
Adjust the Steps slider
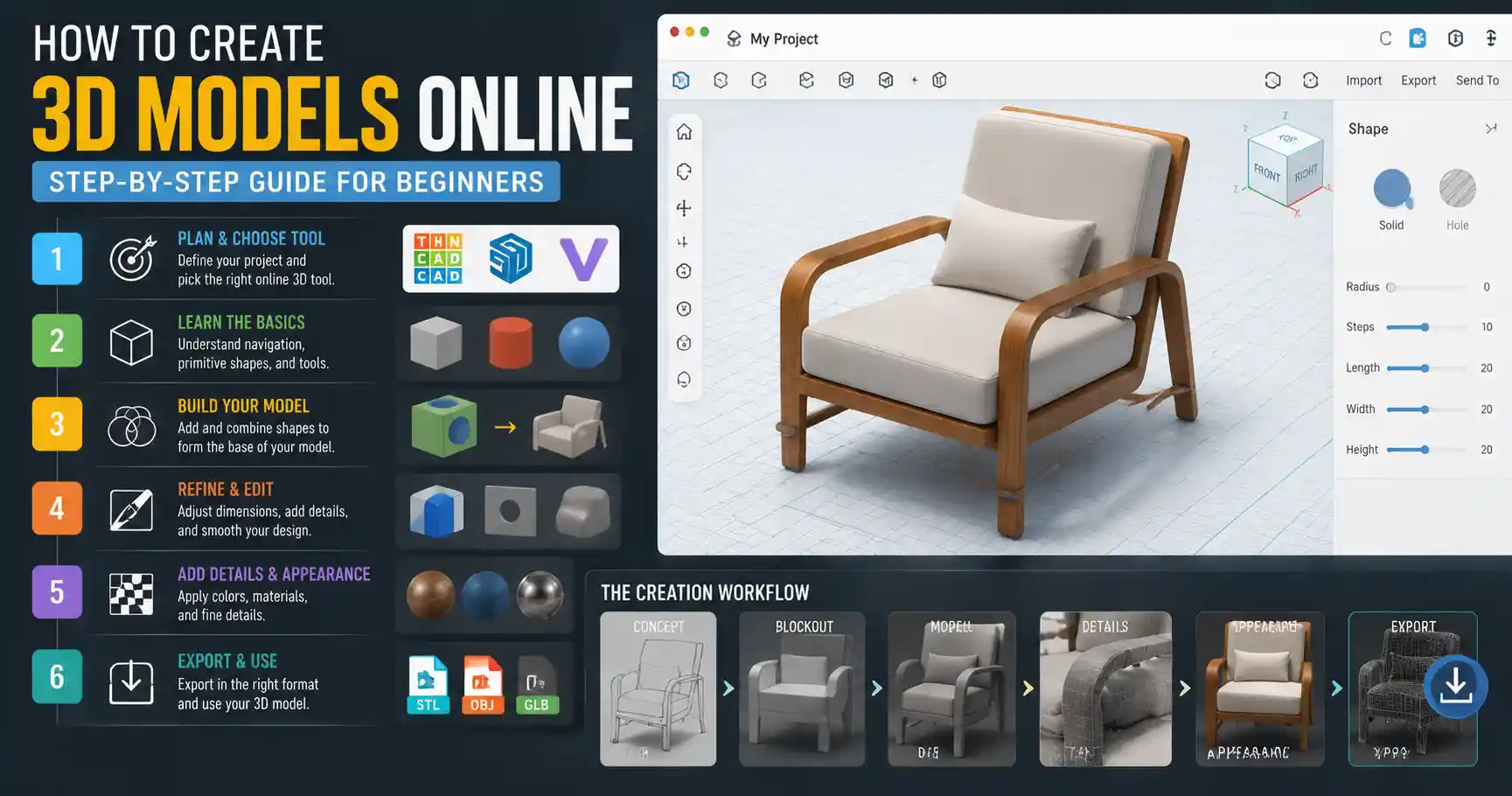tap(1426, 327)
